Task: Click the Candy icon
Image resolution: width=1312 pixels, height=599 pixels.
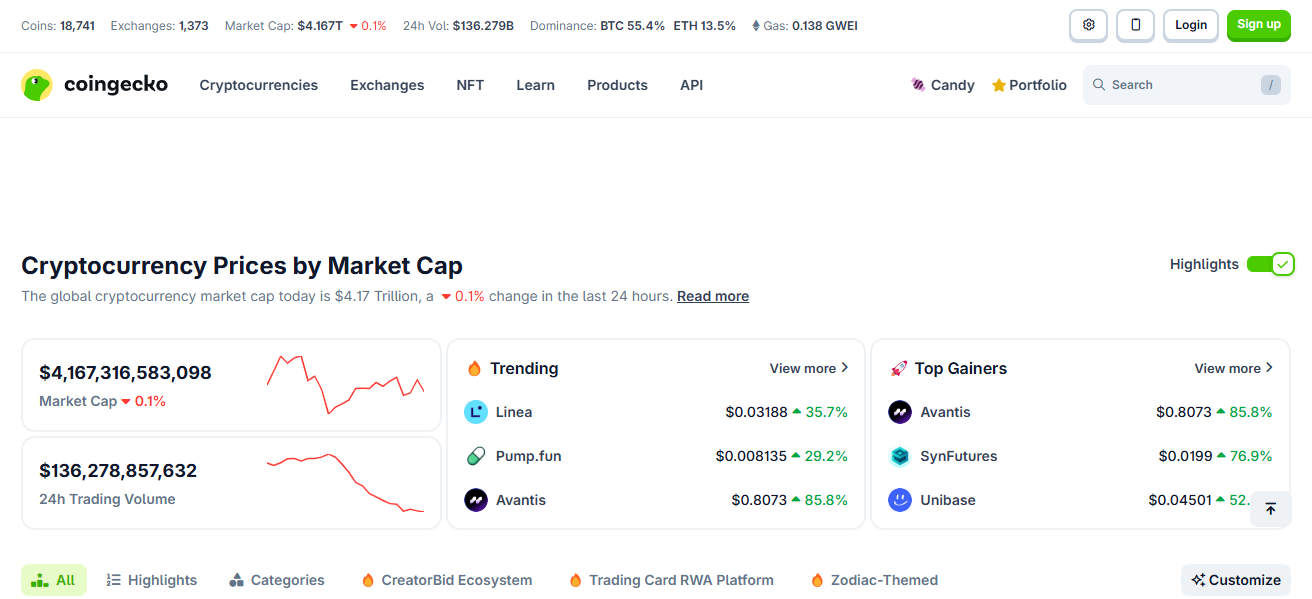Action: [x=918, y=85]
